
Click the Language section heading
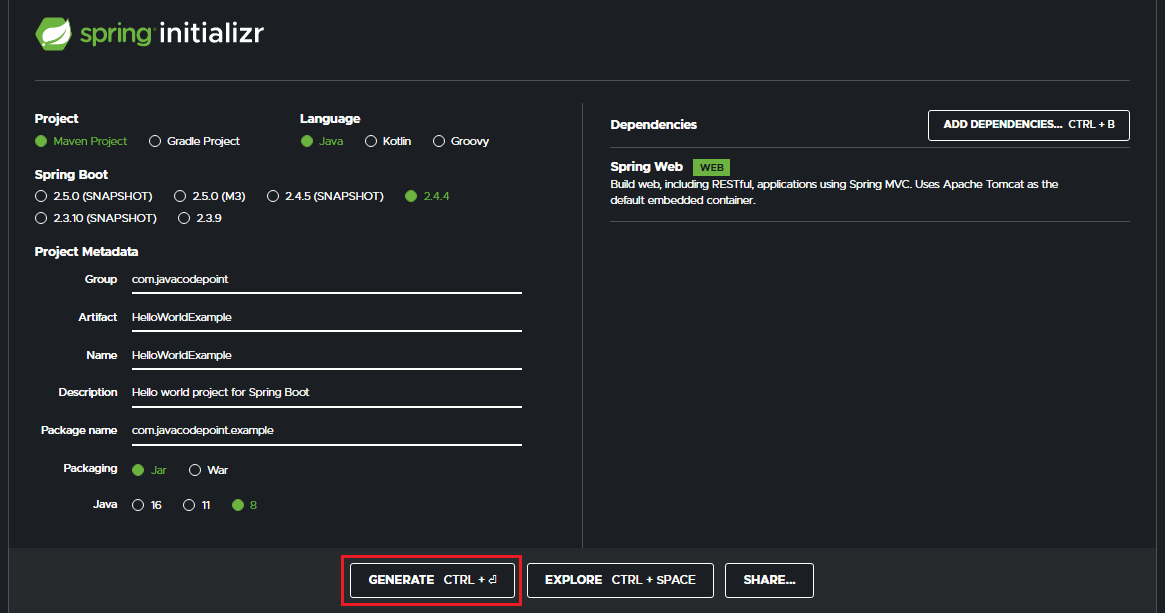click(330, 118)
